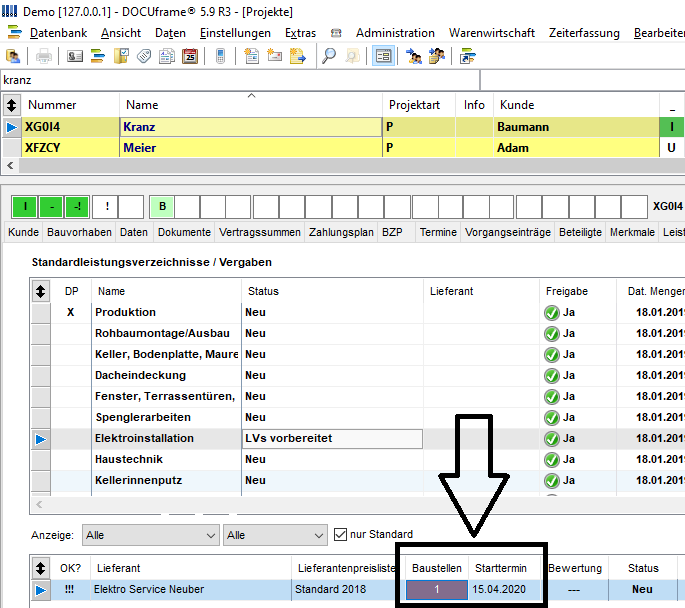
Task: Click the printer icon in toolbar
Action: pos(43,56)
